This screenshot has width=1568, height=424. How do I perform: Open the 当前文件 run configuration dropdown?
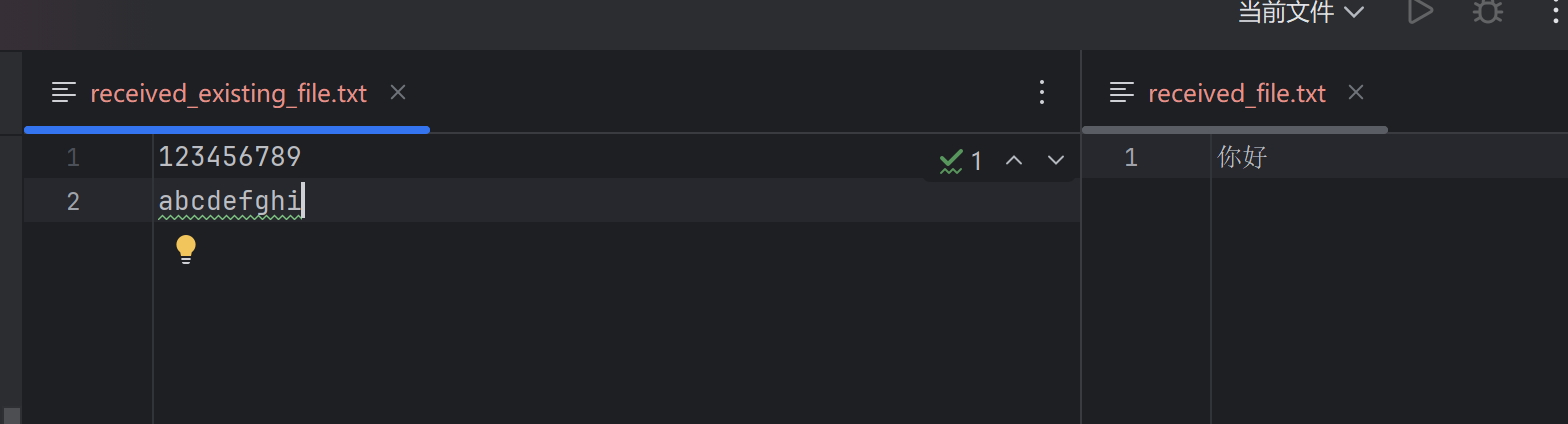1301,12
